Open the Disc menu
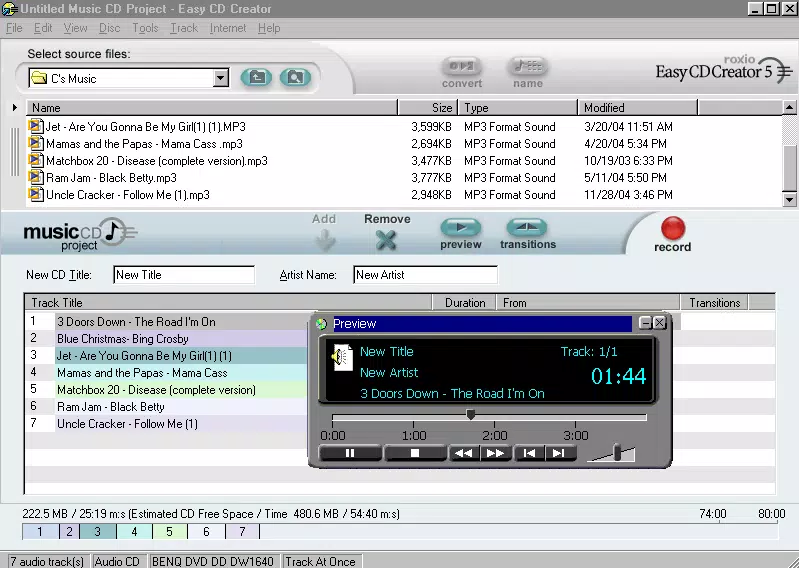This screenshot has height=568, width=799. pyautogui.click(x=110, y=28)
